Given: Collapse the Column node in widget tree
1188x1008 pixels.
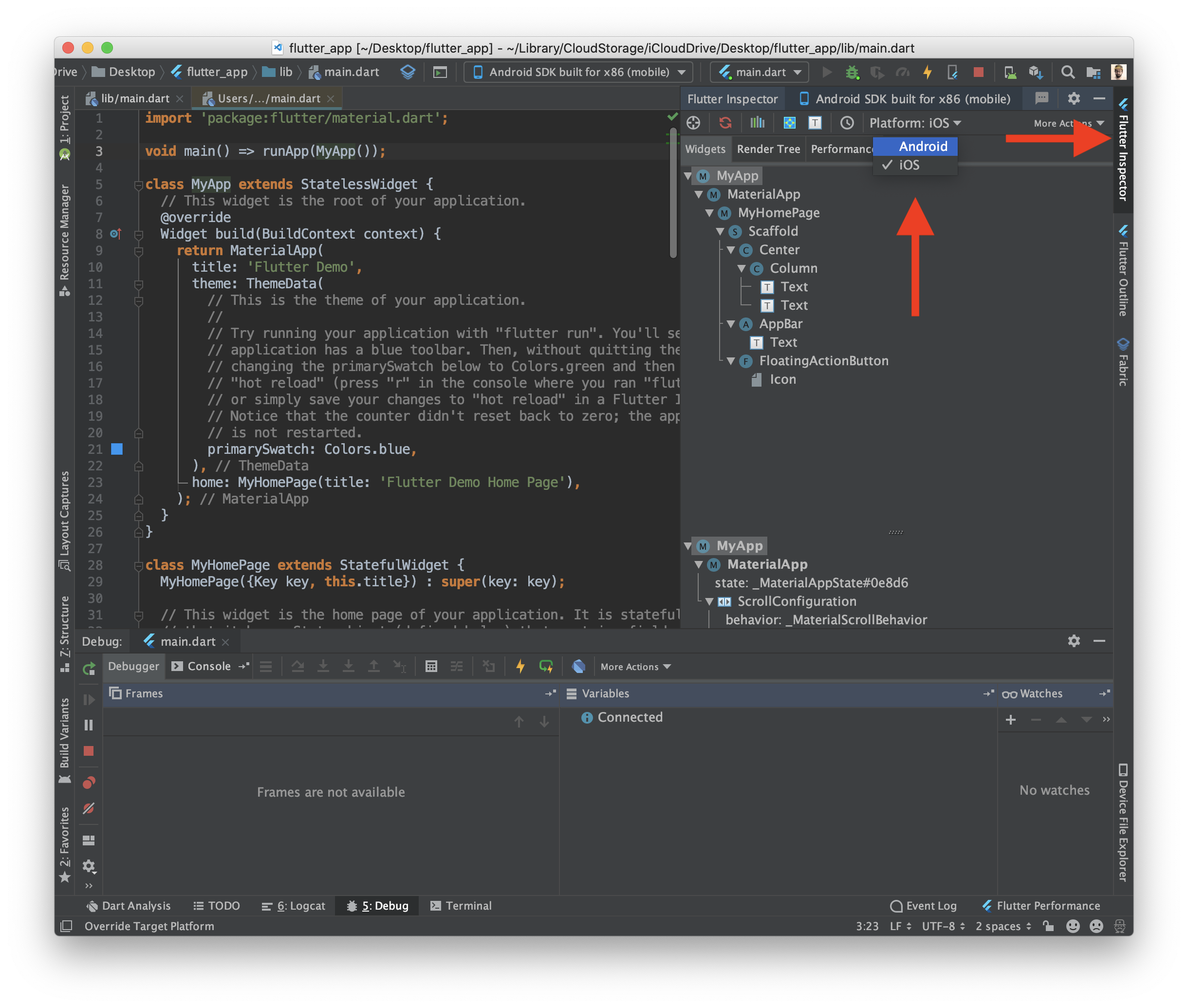Looking at the screenshot, I should click(741, 269).
